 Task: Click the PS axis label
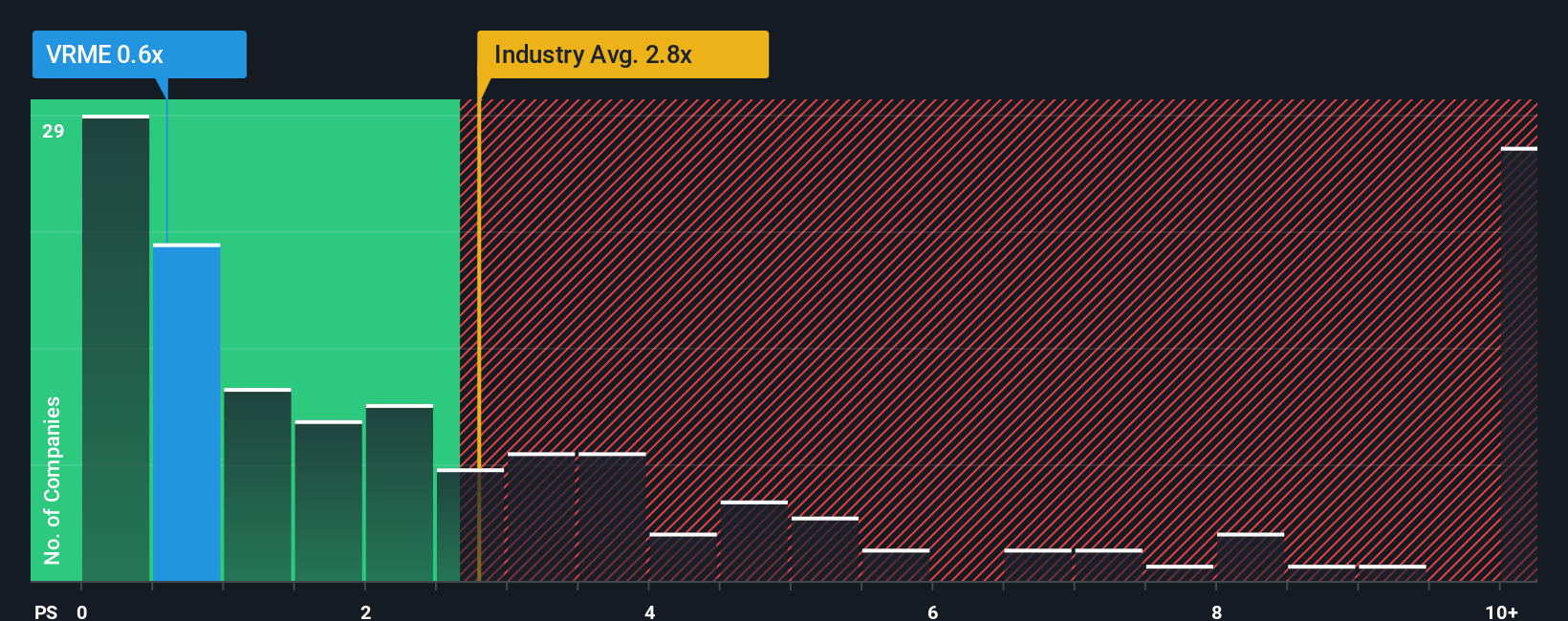(46, 611)
